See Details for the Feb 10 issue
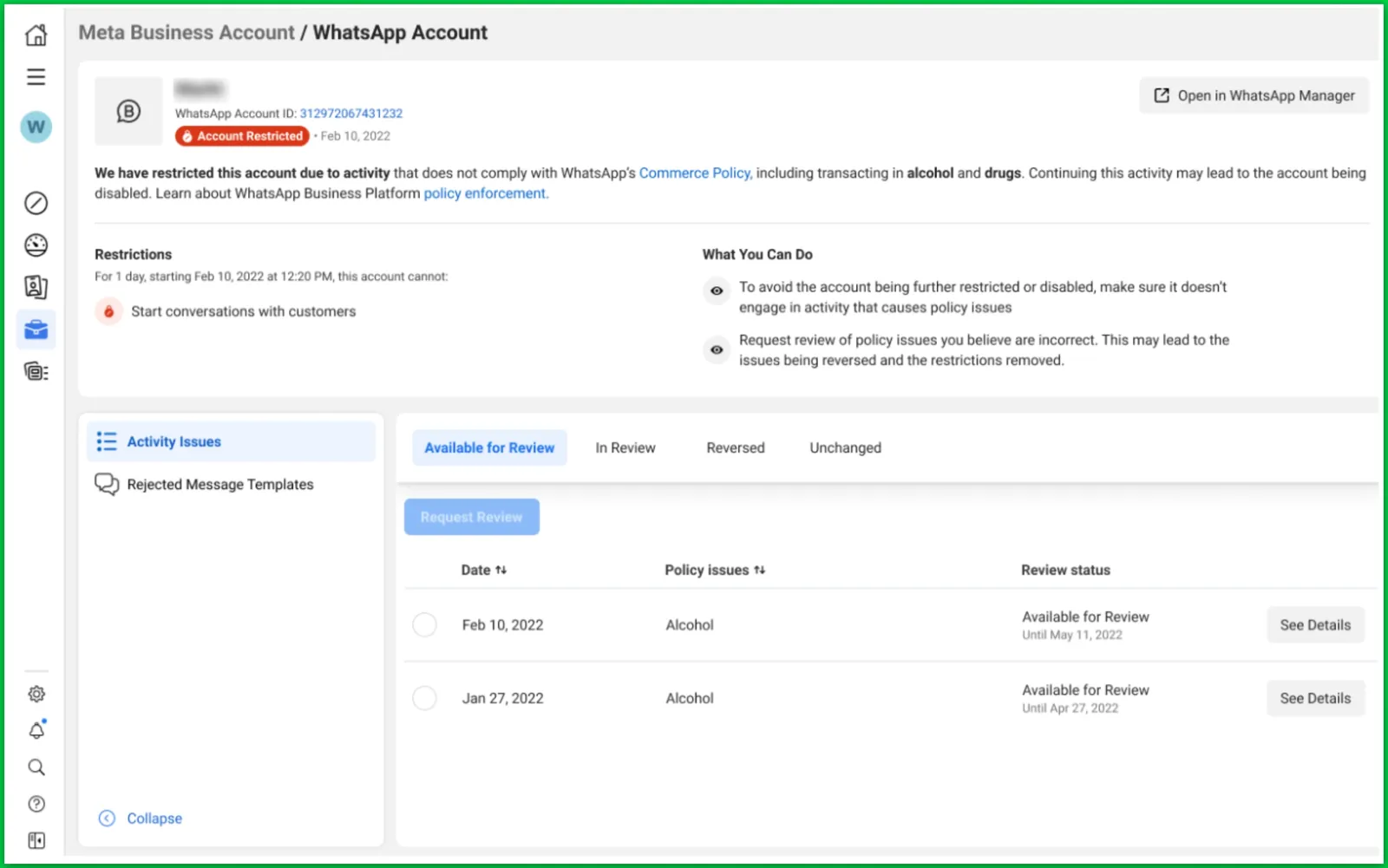 [x=1314, y=625]
